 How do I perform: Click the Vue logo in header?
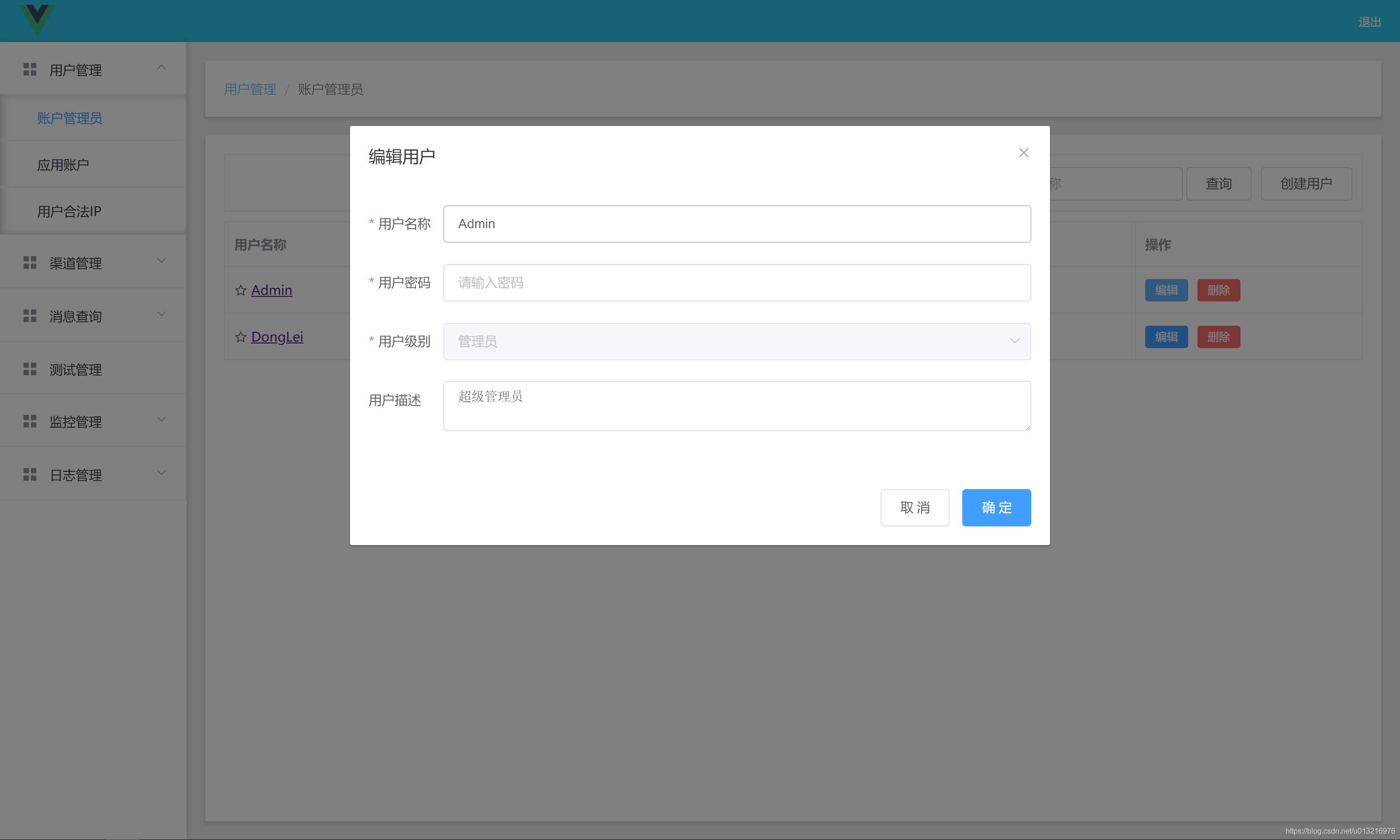pyautogui.click(x=37, y=19)
